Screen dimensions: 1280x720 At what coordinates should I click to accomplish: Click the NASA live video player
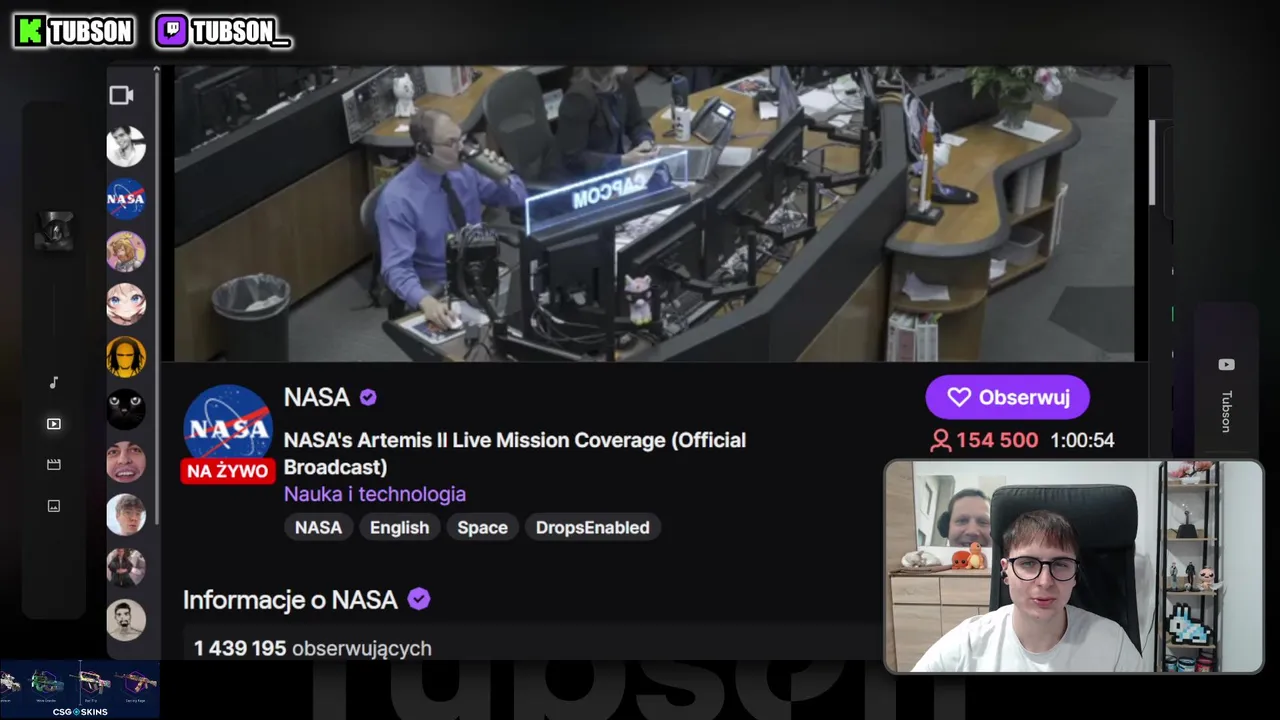point(655,213)
